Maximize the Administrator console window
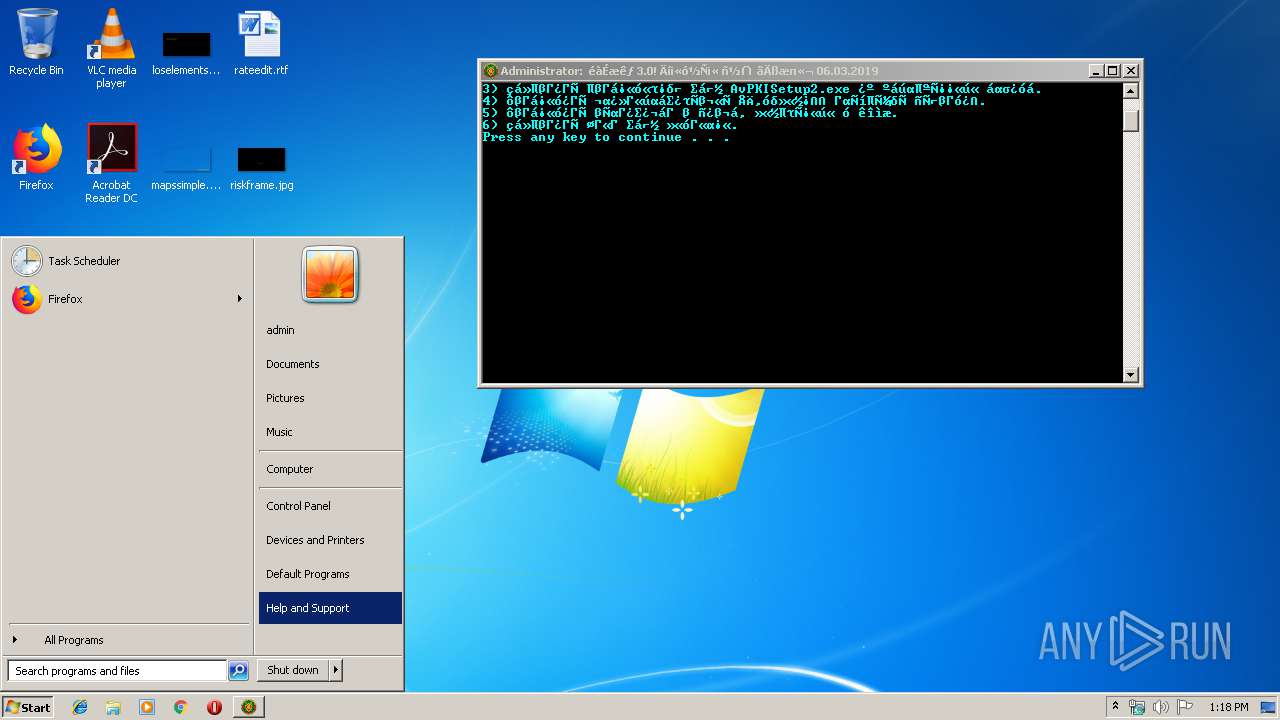This screenshot has width=1280, height=720. coord(1113,71)
